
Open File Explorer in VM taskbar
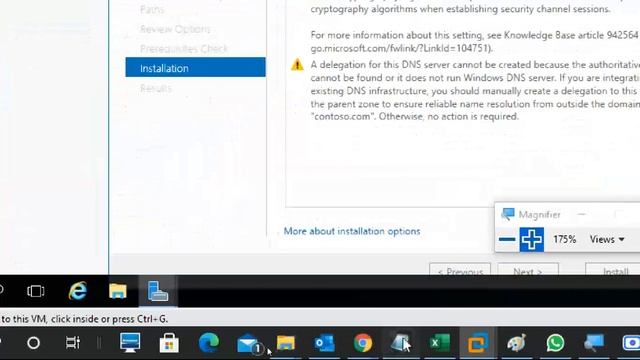tap(118, 291)
